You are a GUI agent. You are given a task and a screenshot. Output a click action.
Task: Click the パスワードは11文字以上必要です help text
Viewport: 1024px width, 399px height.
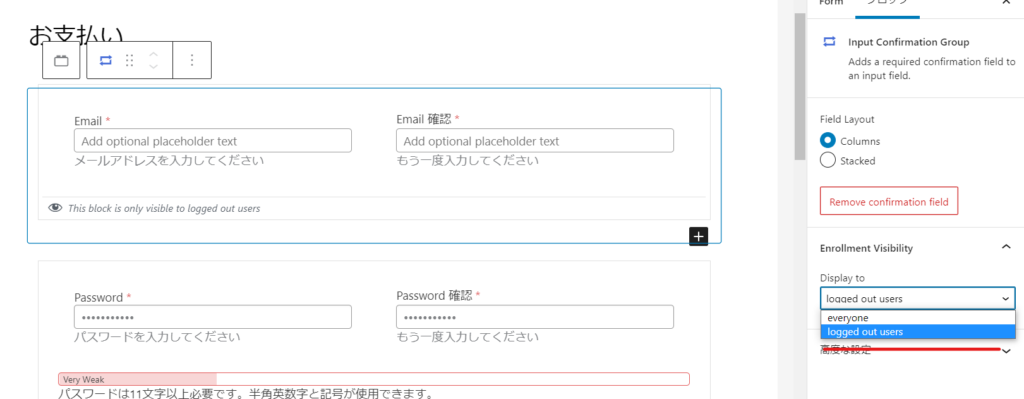pos(246,394)
